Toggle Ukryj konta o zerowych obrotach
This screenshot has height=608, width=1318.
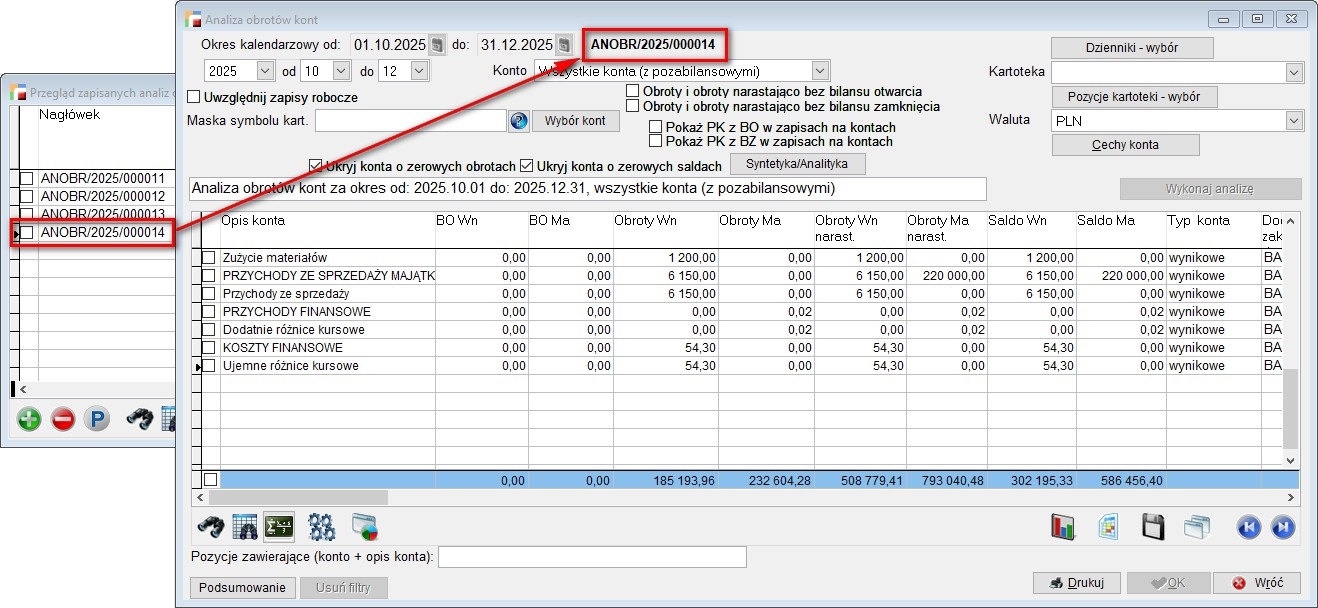316,166
